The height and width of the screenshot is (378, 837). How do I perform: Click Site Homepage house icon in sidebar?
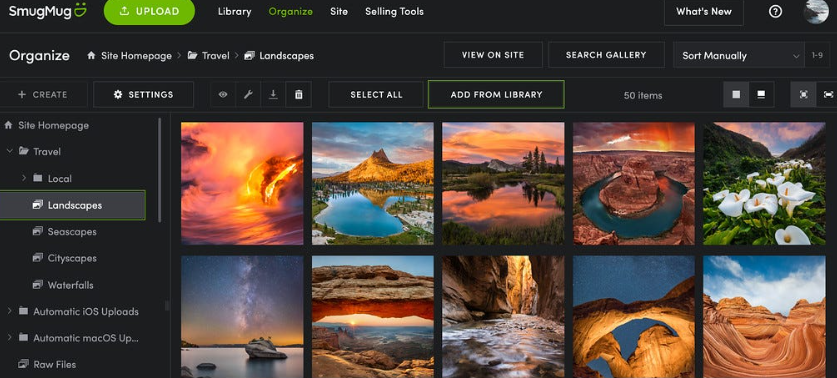[x=8, y=125]
